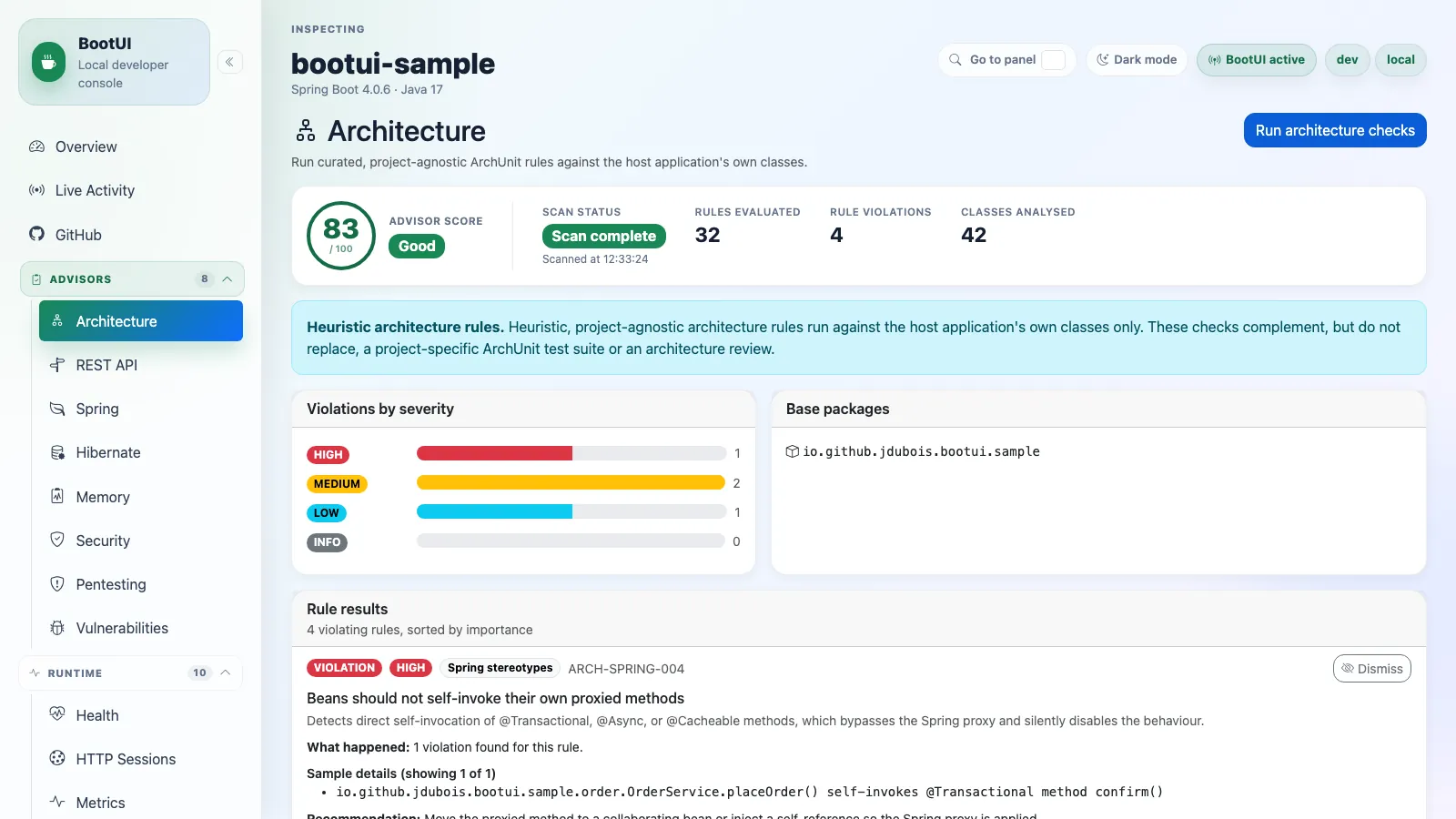Open the REST API advisor
1456x819 pixels.
[x=141, y=365]
